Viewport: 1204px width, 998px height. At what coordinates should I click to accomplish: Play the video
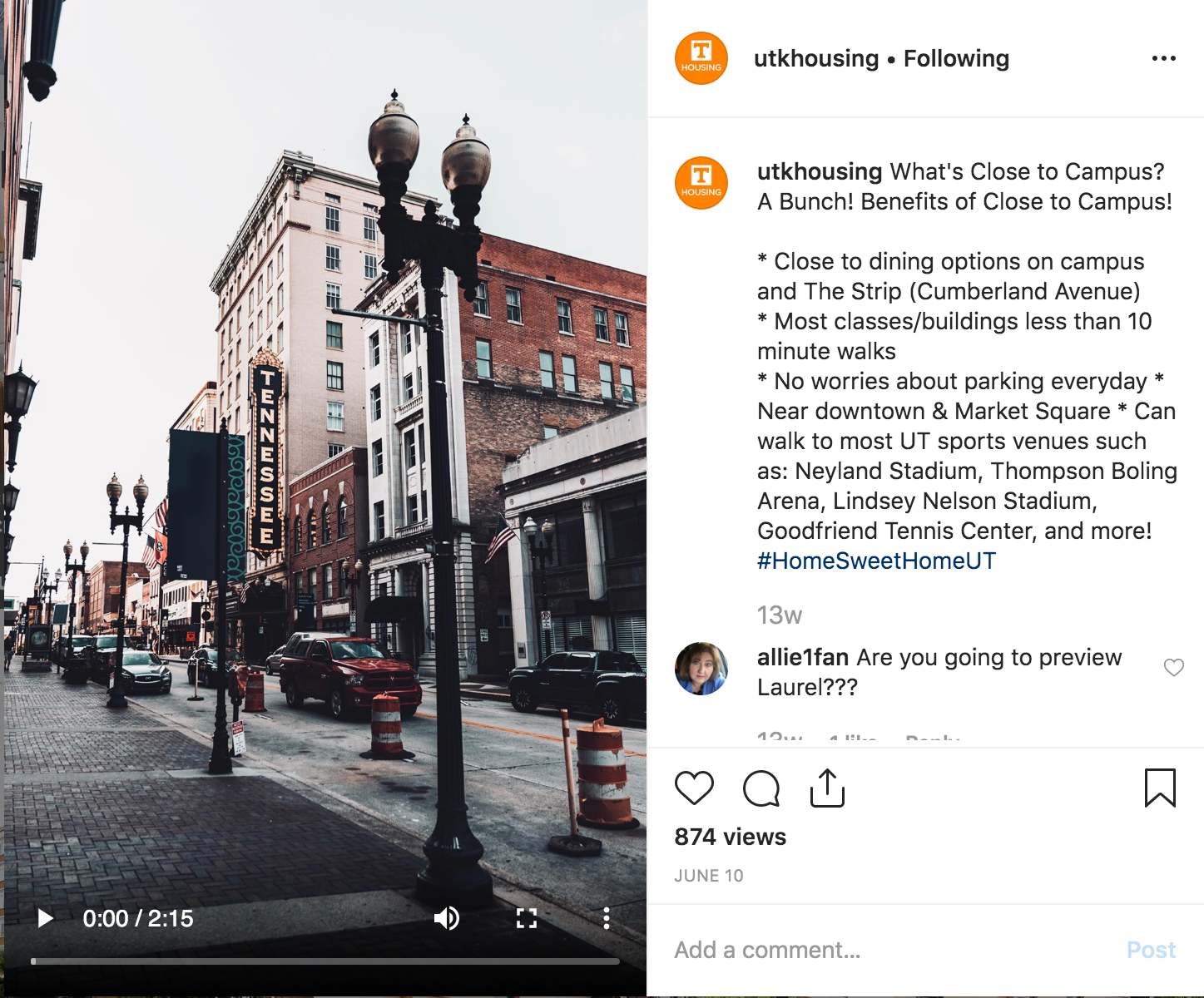46,918
